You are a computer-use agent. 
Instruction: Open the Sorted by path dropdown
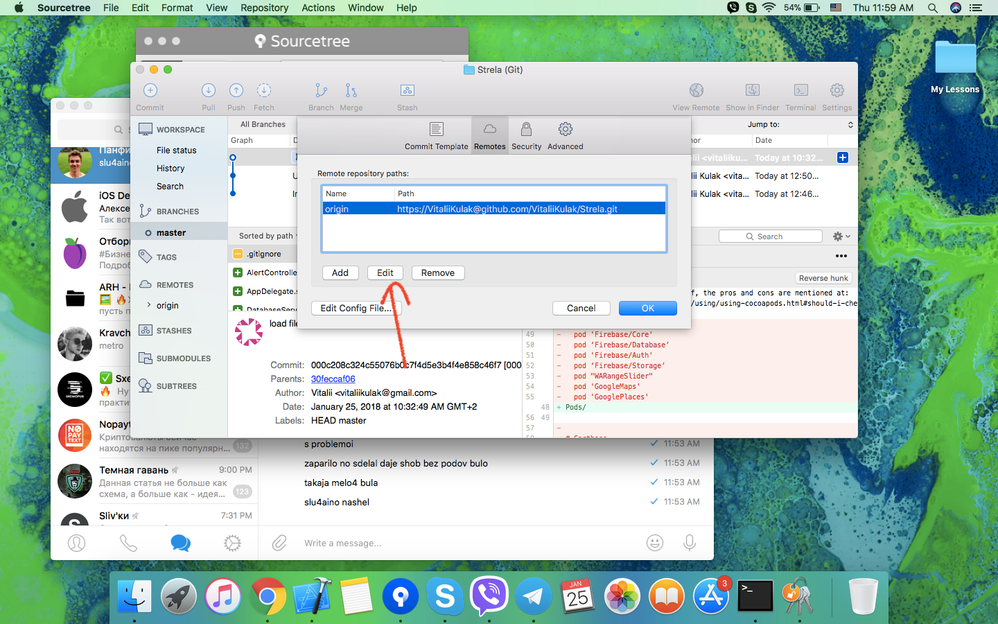(267, 236)
